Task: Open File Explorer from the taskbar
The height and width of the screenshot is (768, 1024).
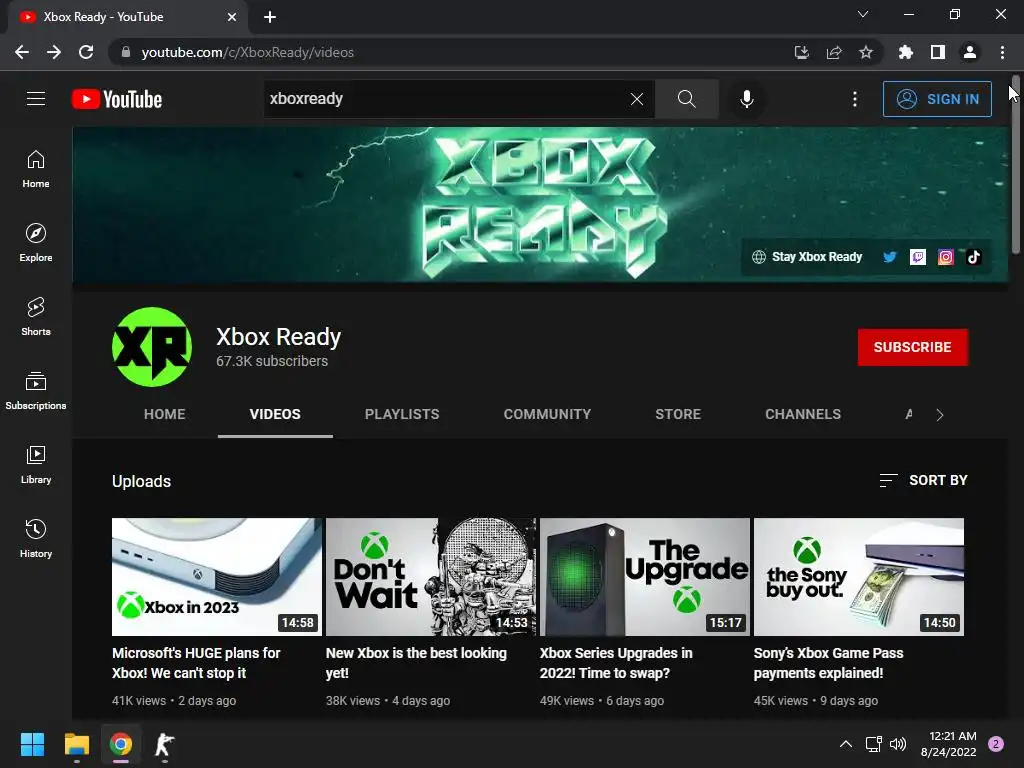Action: click(x=76, y=744)
